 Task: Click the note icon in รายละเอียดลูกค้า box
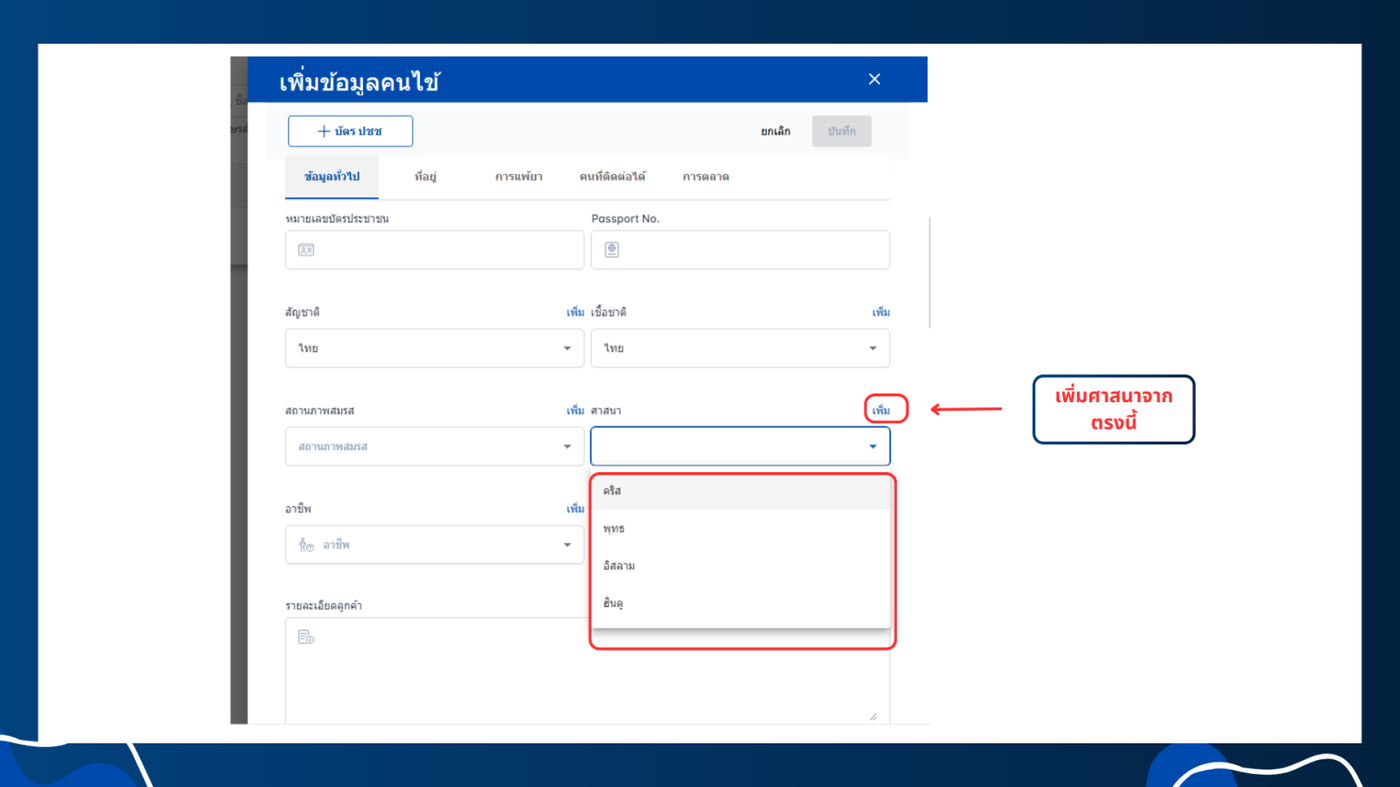(306, 636)
